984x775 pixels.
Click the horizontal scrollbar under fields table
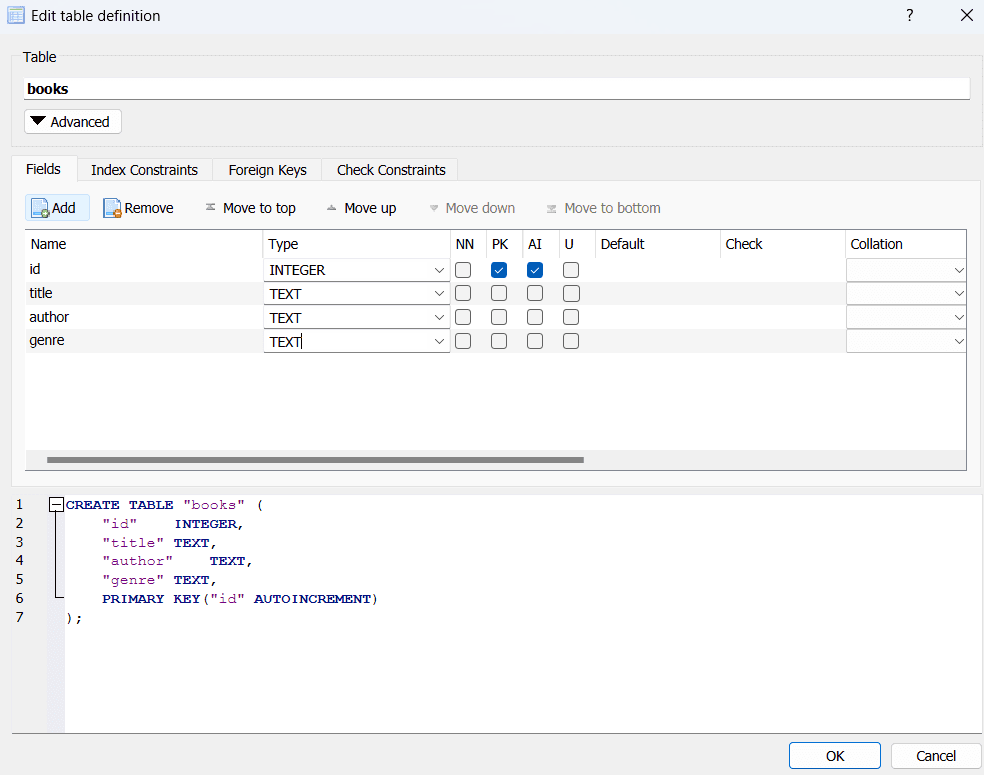315,460
